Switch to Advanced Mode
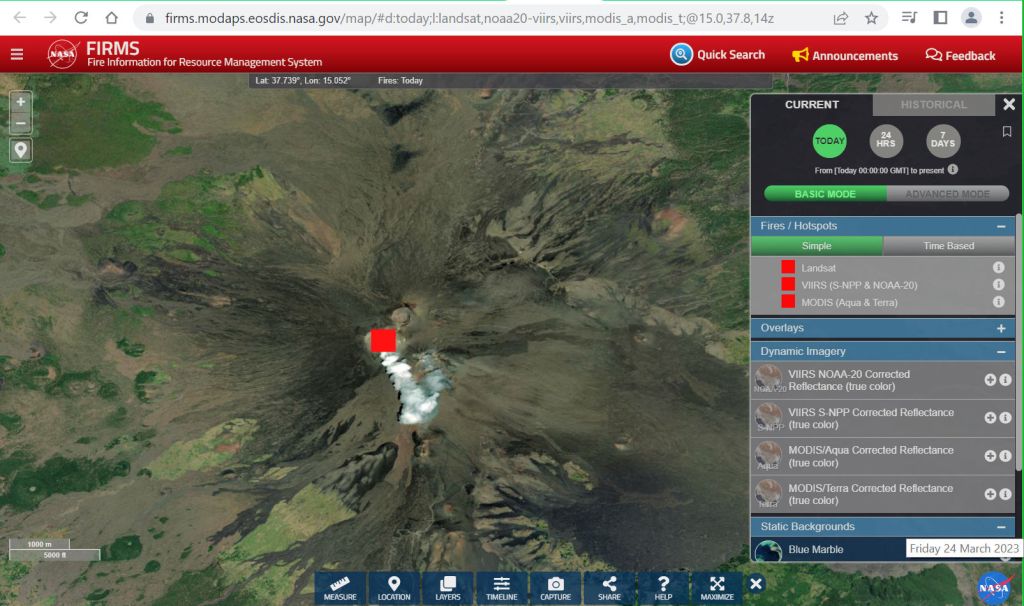Image resolution: width=1024 pixels, height=606 pixels. pos(947,194)
